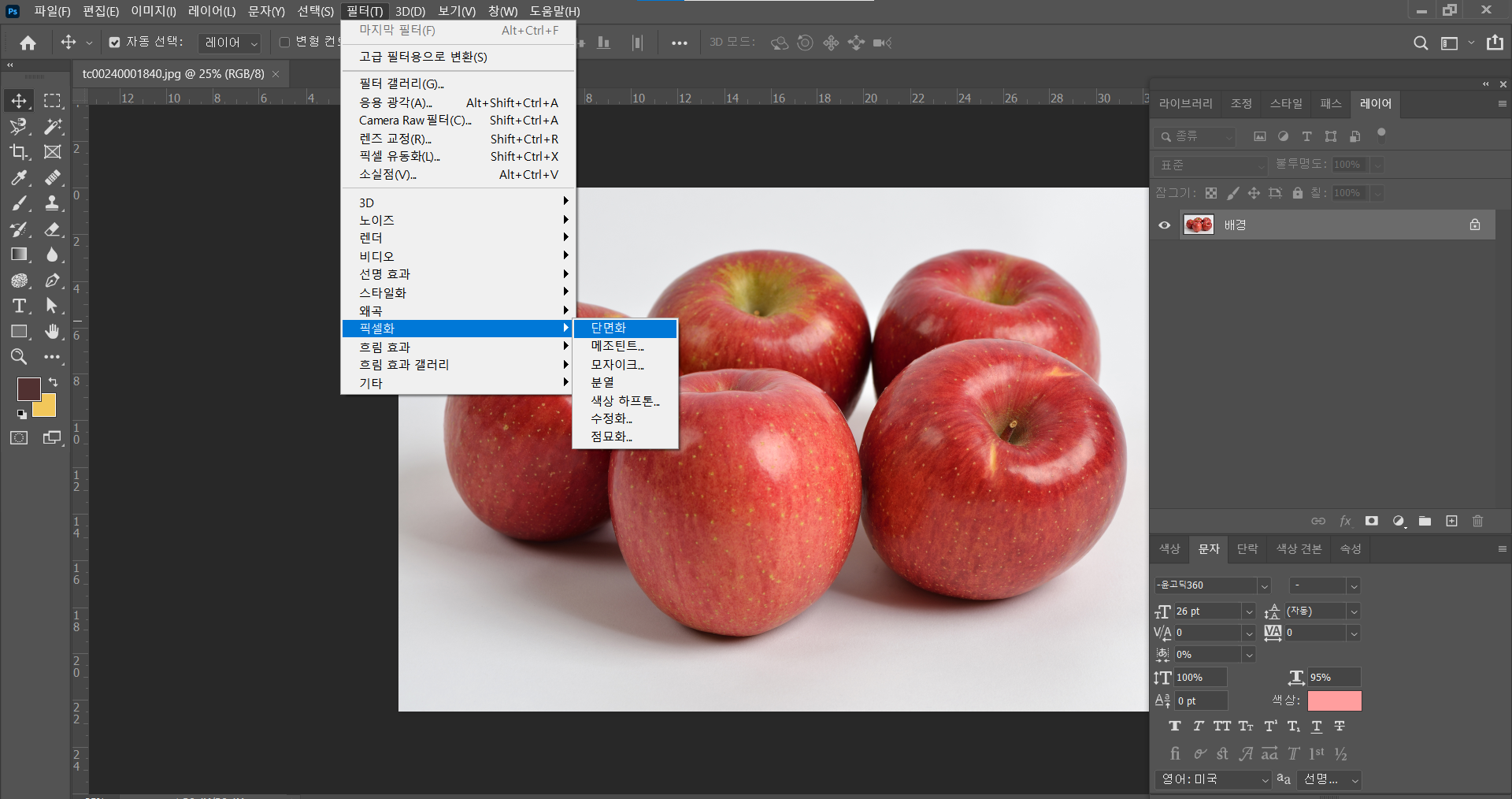Expand the font size 26 pt dropdown
This screenshot has height=799, width=1512.
pos(1248,611)
